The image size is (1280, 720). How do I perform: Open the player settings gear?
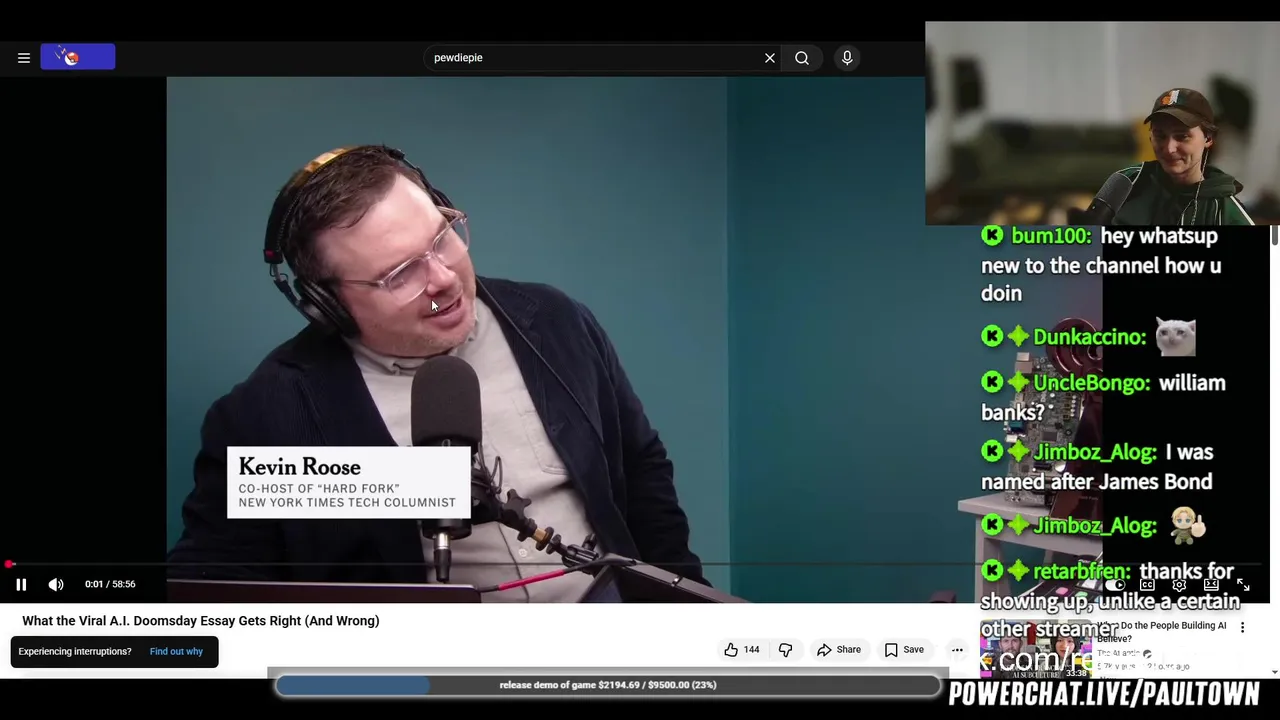(1180, 585)
